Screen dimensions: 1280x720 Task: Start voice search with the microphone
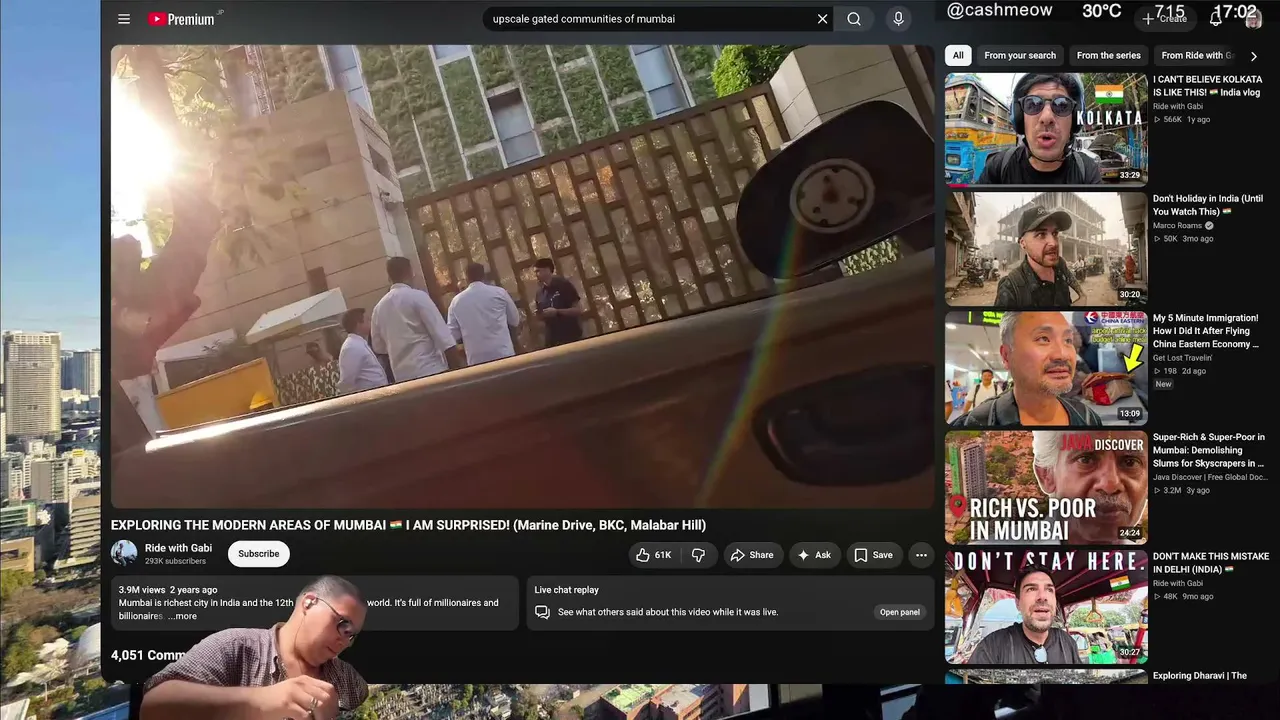898,19
